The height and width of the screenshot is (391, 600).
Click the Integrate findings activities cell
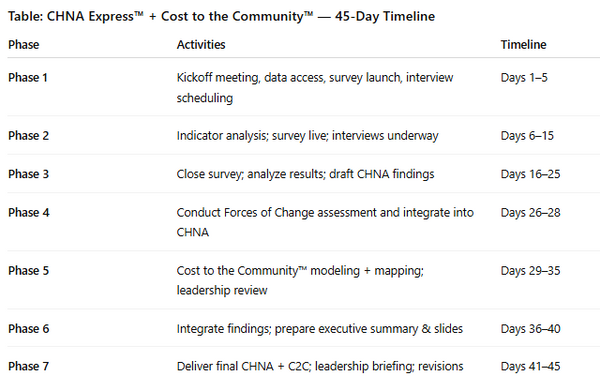click(320, 329)
